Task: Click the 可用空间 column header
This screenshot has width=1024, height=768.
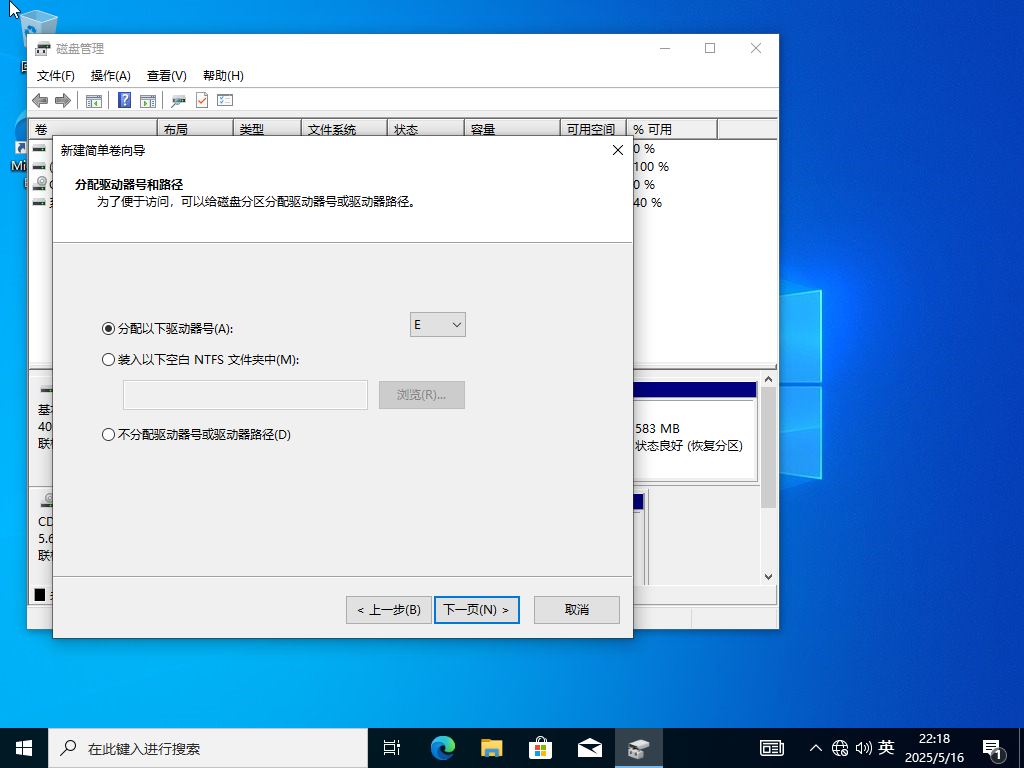Action: [593, 129]
